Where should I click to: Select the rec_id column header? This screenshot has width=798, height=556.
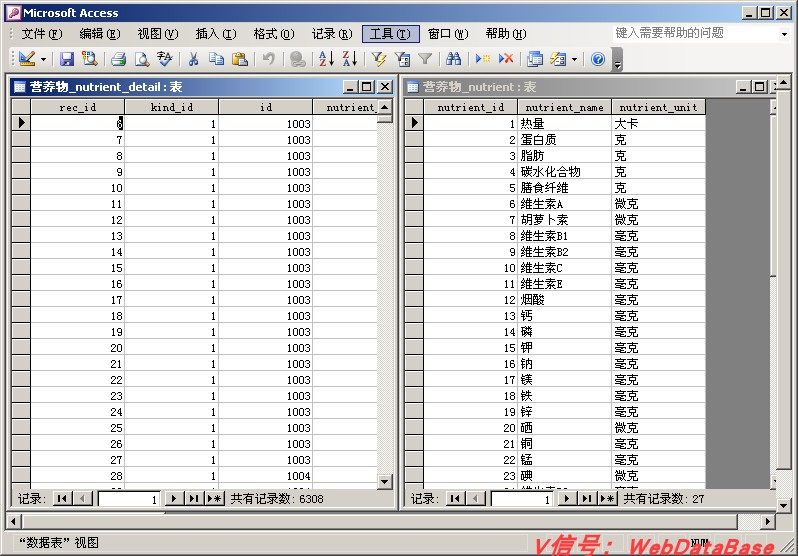[x=77, y=107]
